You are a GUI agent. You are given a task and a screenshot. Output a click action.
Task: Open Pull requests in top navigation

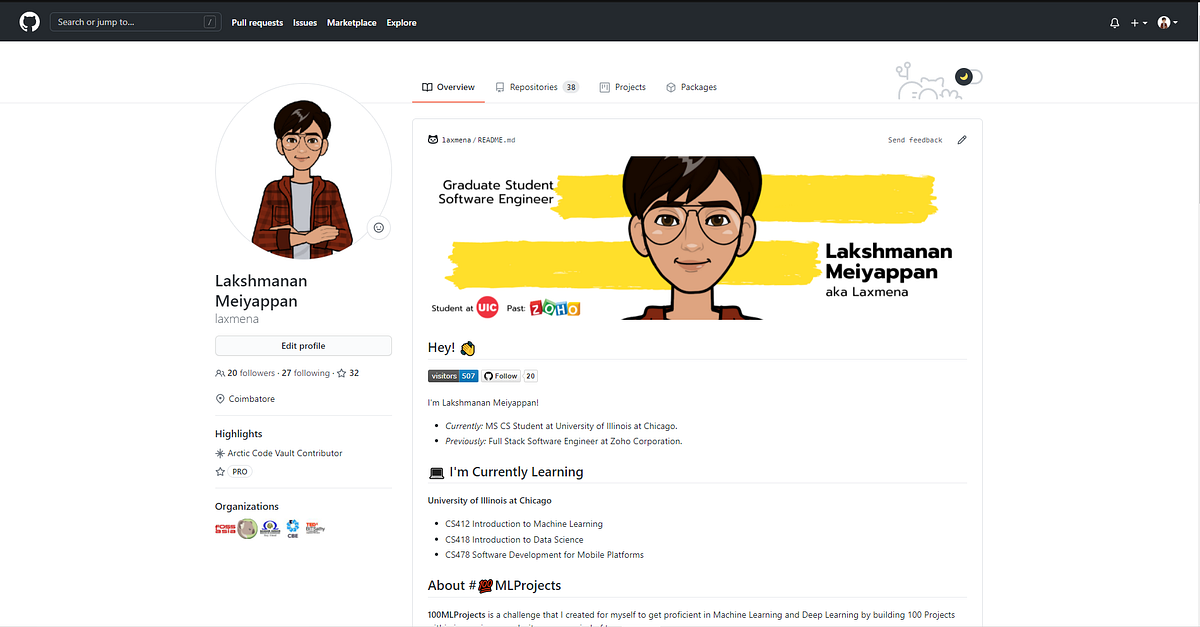point(257,22)
